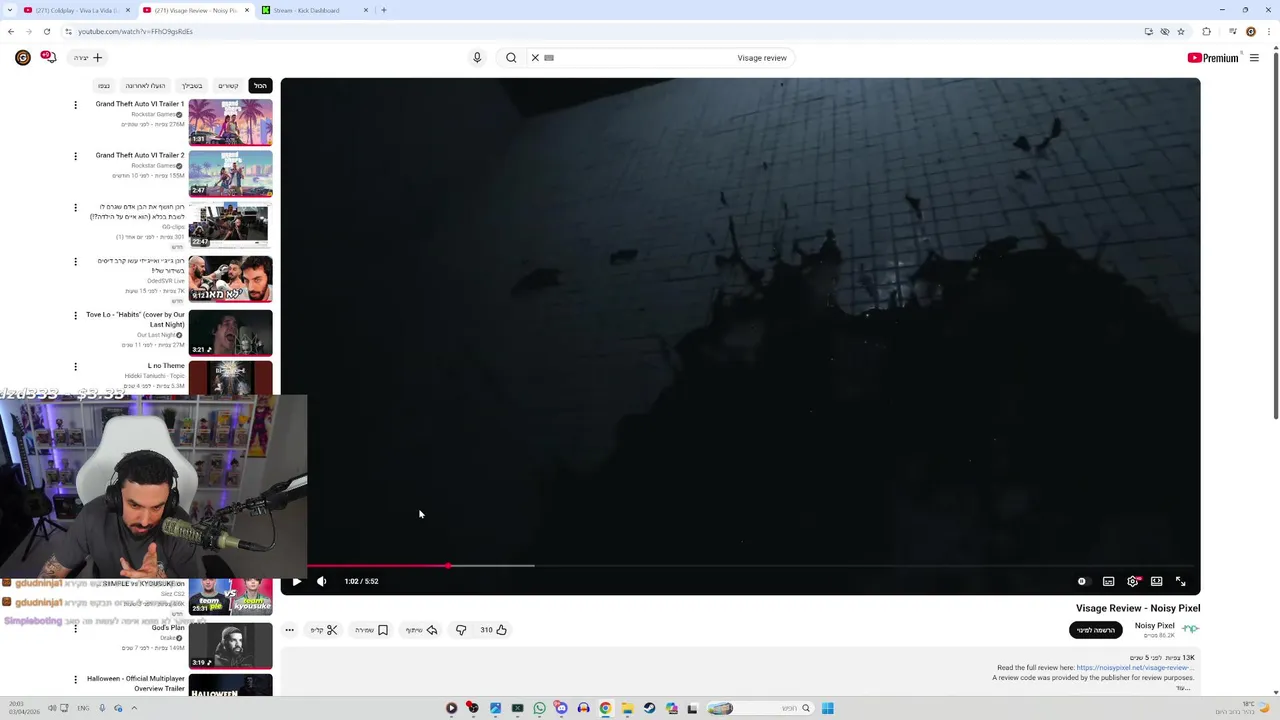The height and width of the screenshot is (720, 1280).
Task: Create a clip with scissors button
Action: point(324,630)
